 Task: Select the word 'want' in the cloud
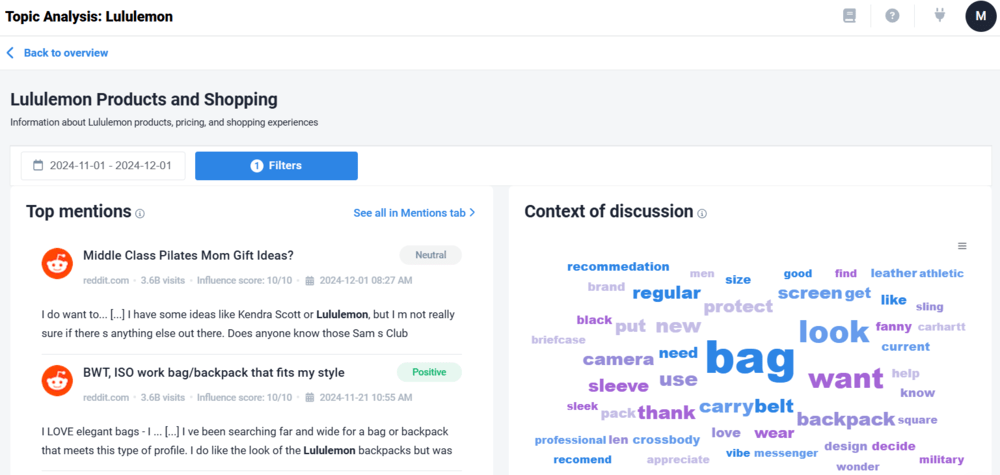(846, 378)
